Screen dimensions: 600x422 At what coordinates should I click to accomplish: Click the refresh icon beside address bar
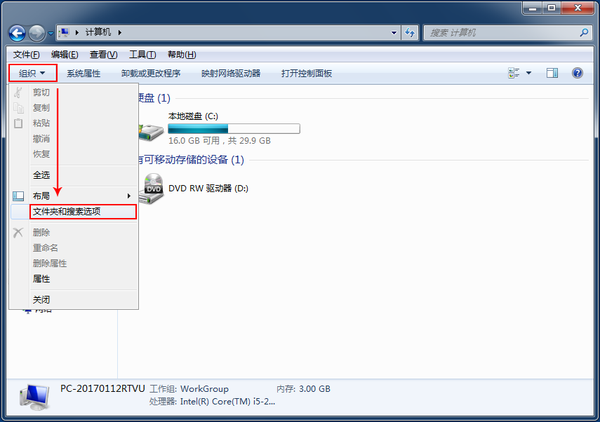coord(410,33)
